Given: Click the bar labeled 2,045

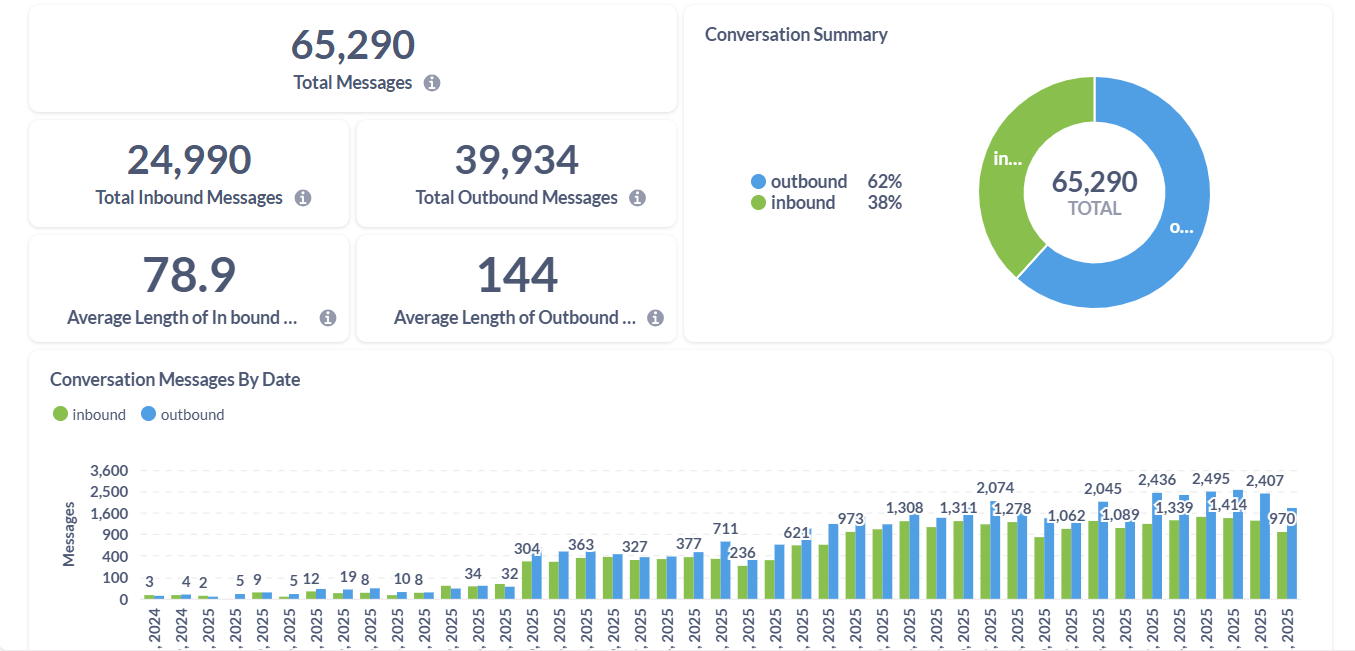Looking at the screenshot, I should coord(1103,550).
